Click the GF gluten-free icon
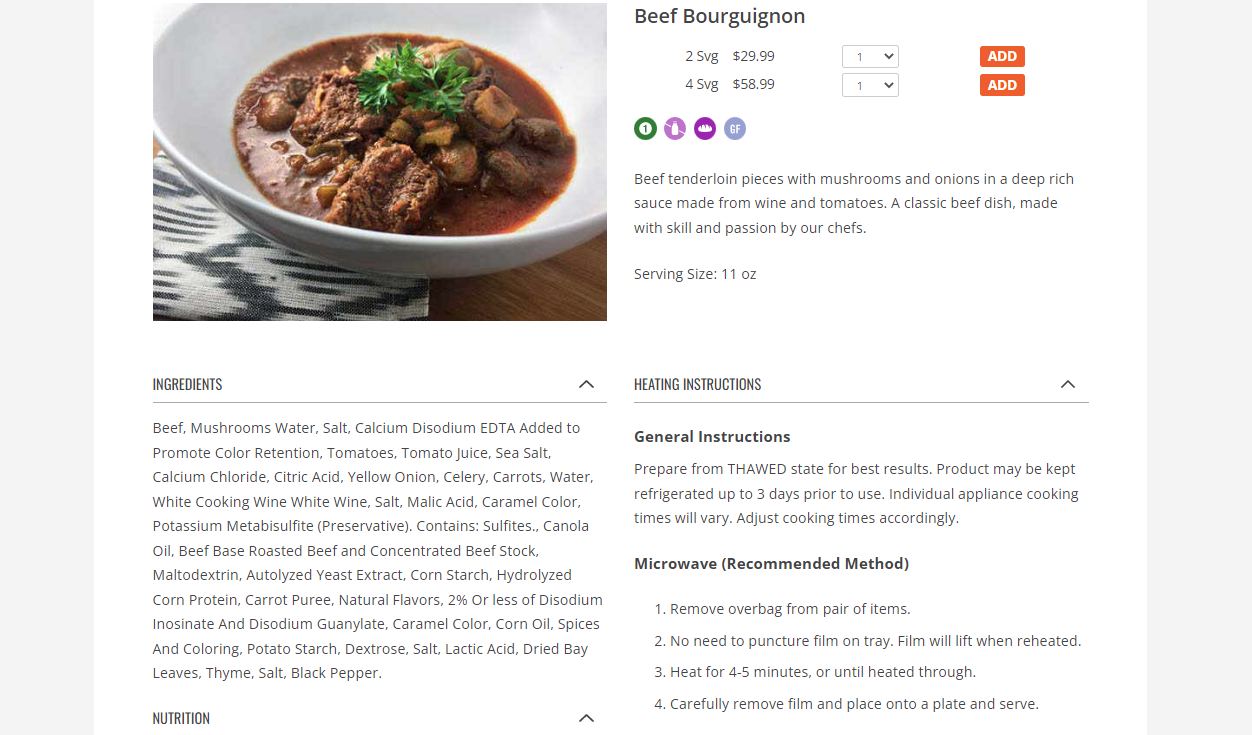The width and height of the screenshot is (1252, 735). click(x=735, y=128)
